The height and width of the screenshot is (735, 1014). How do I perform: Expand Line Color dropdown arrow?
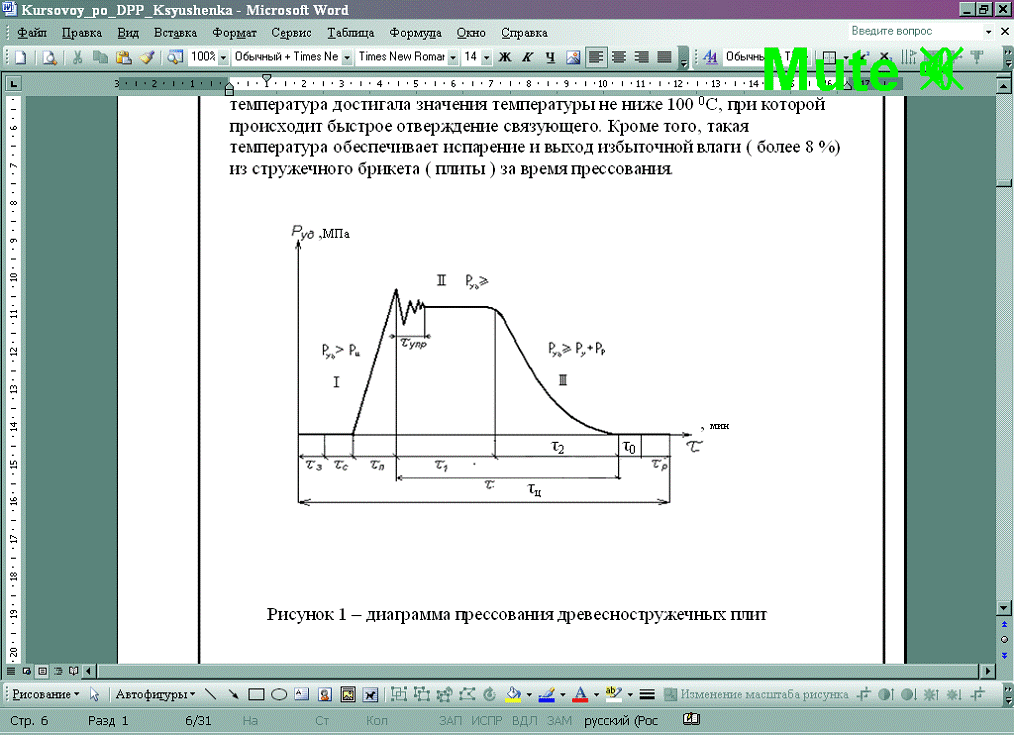click(x=562, y=695)
